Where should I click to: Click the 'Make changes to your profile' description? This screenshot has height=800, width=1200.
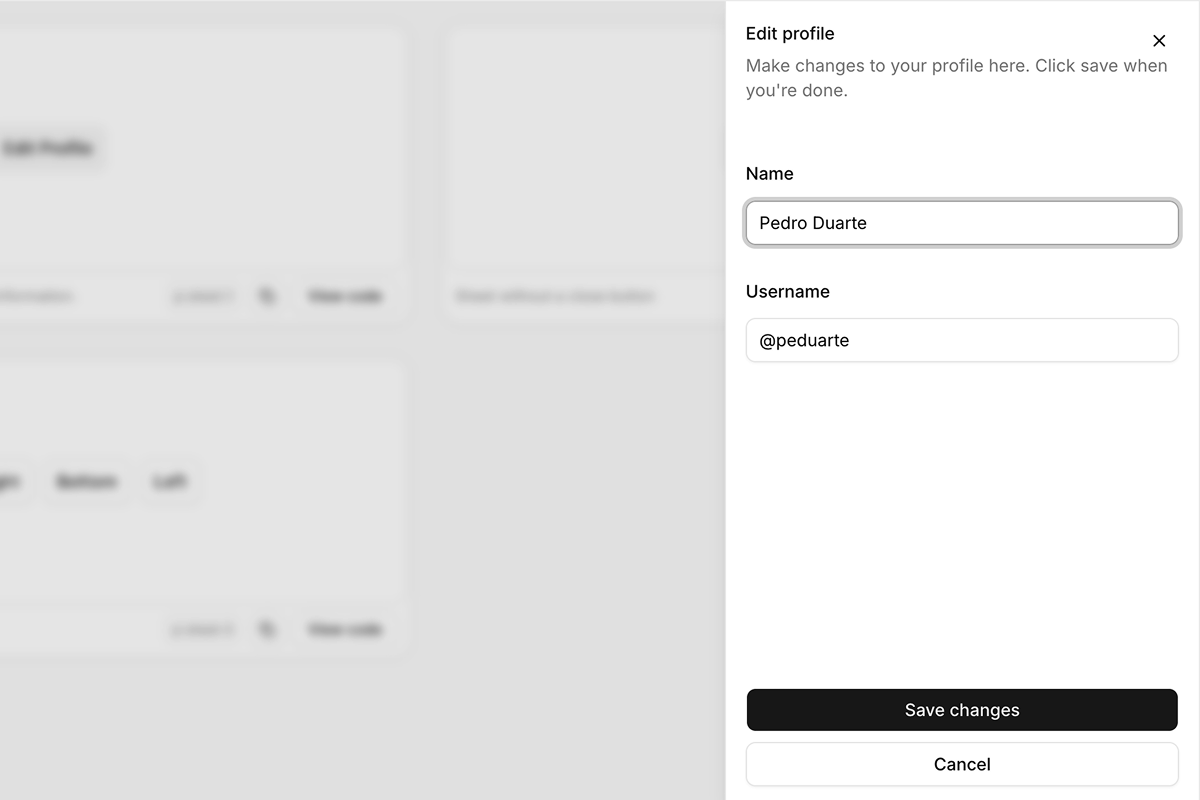click(956, 78)
